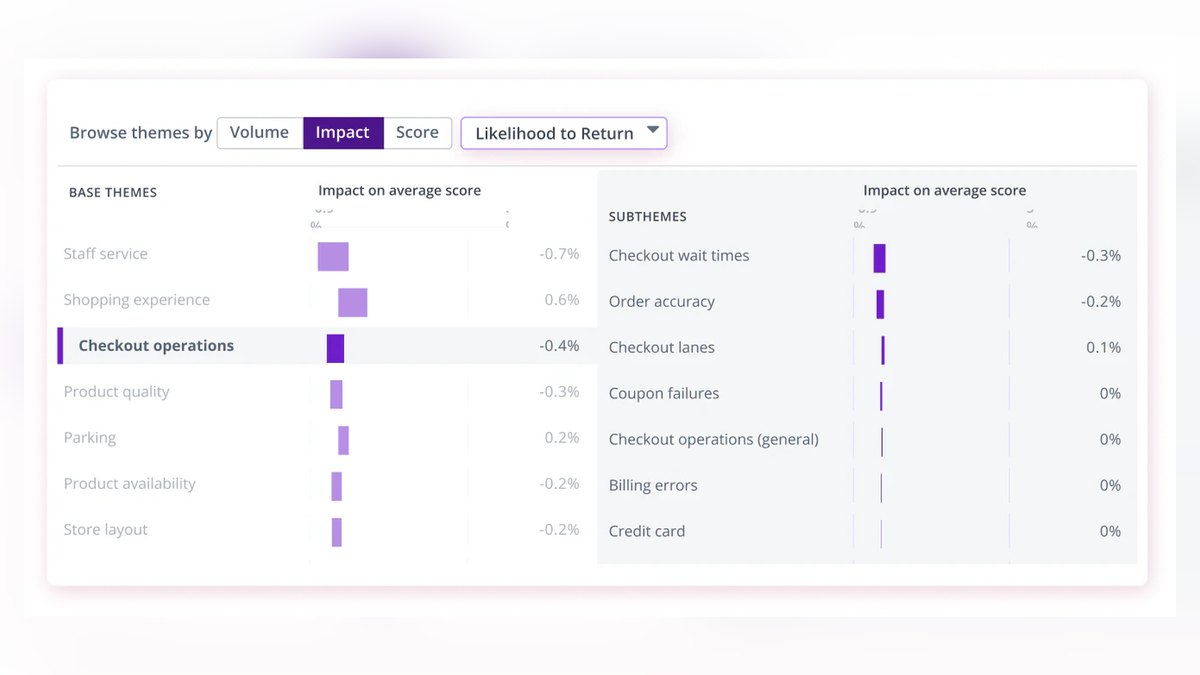The width and height of the screenshot is (1200, 675).
Task: Click the -0.7% value for Staff service
Action: pos(559,254)
